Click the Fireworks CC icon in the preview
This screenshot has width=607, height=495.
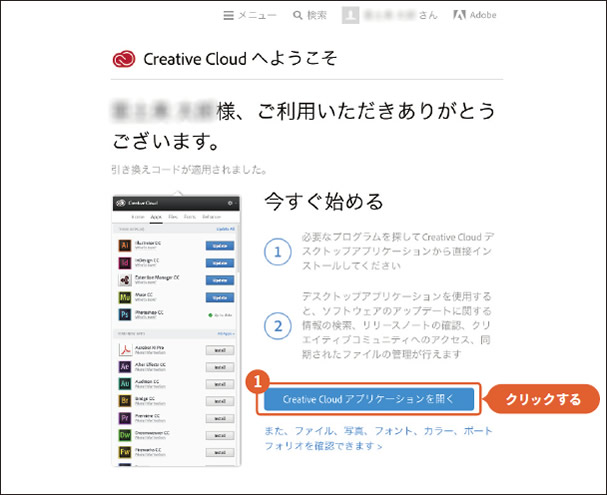[x=125, y=452]
